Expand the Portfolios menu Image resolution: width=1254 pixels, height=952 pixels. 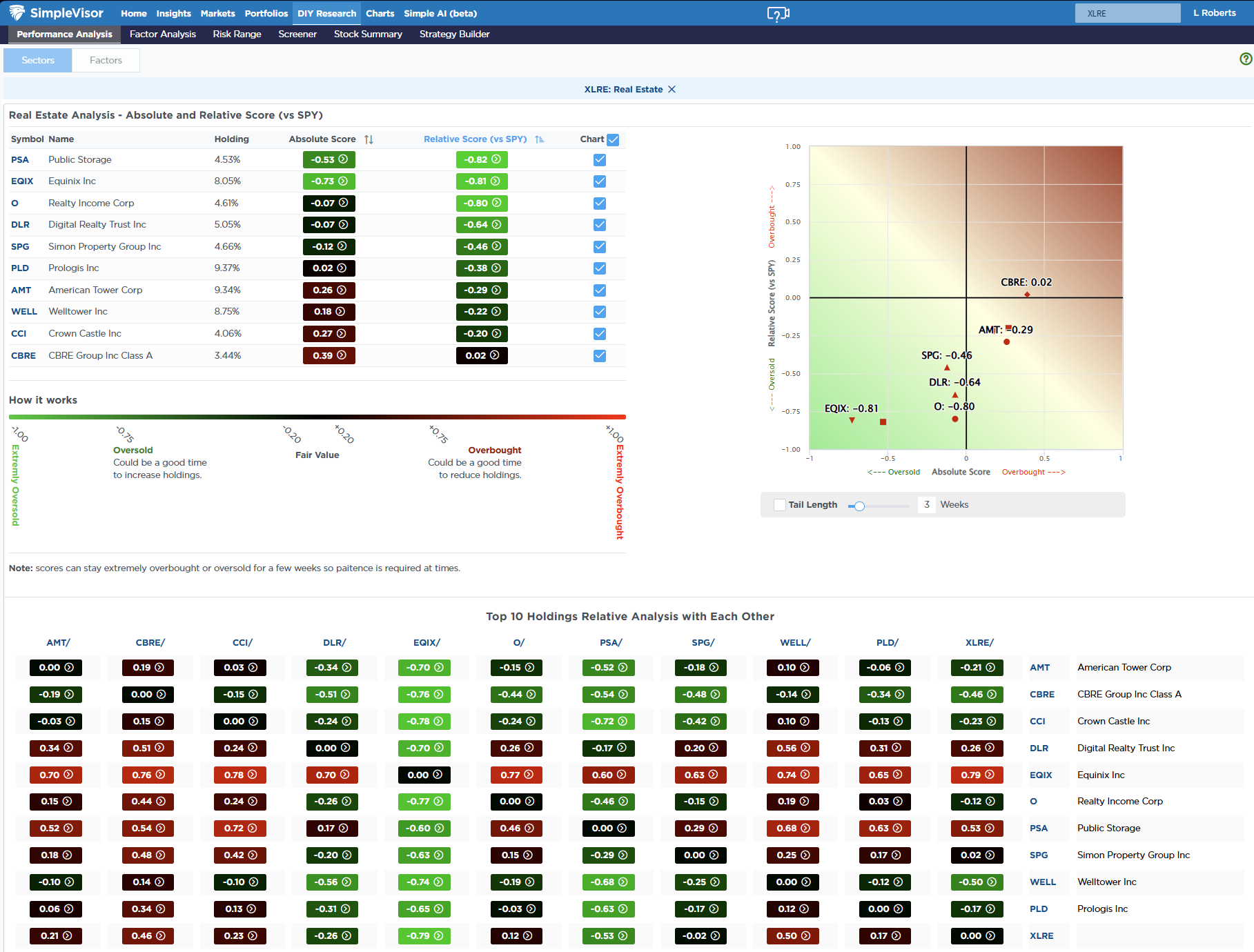click(266, 13)
